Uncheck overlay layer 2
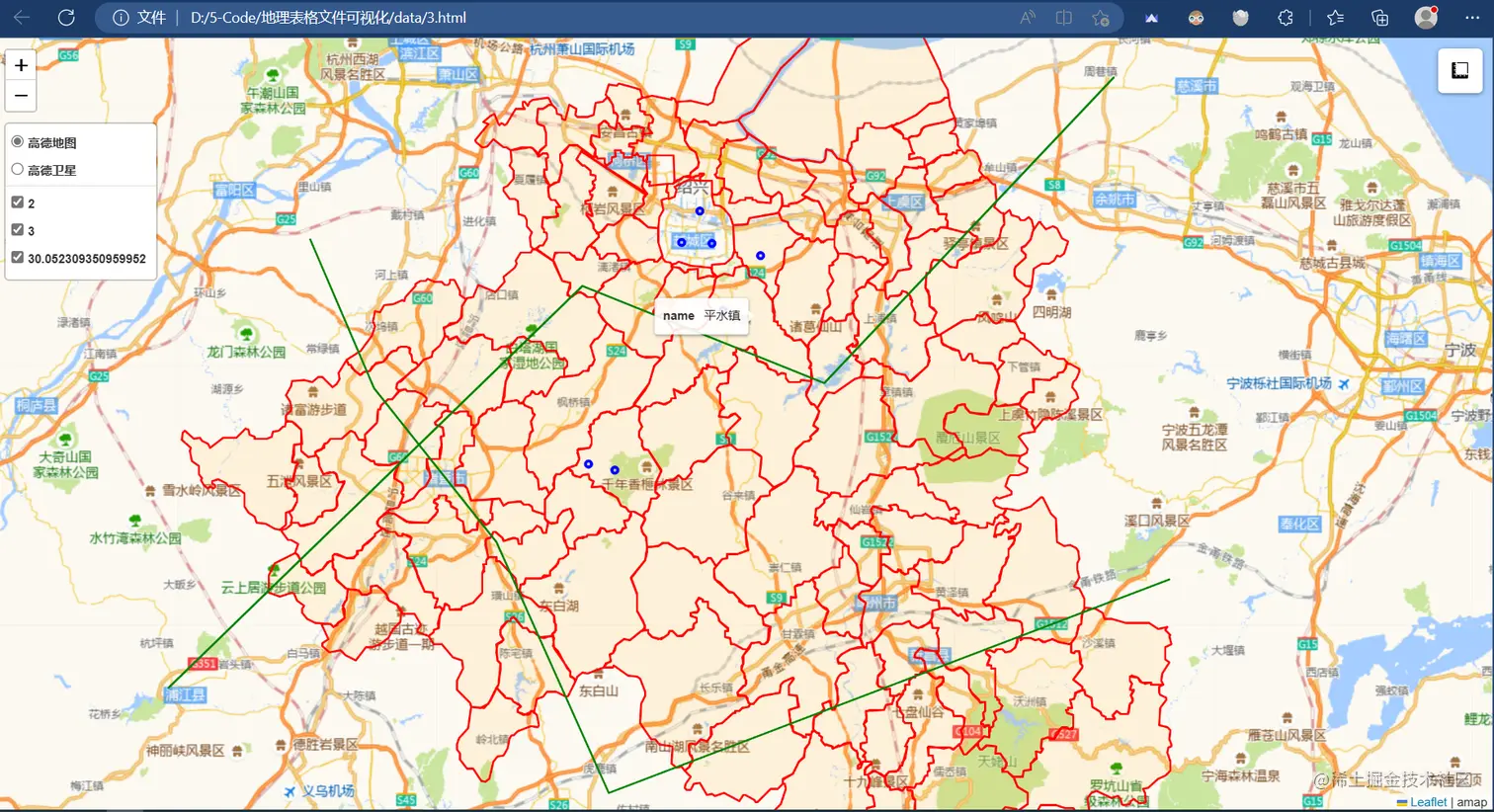Image resolution: width=1494 pixels, height=812 pixels. pos(17,203)
